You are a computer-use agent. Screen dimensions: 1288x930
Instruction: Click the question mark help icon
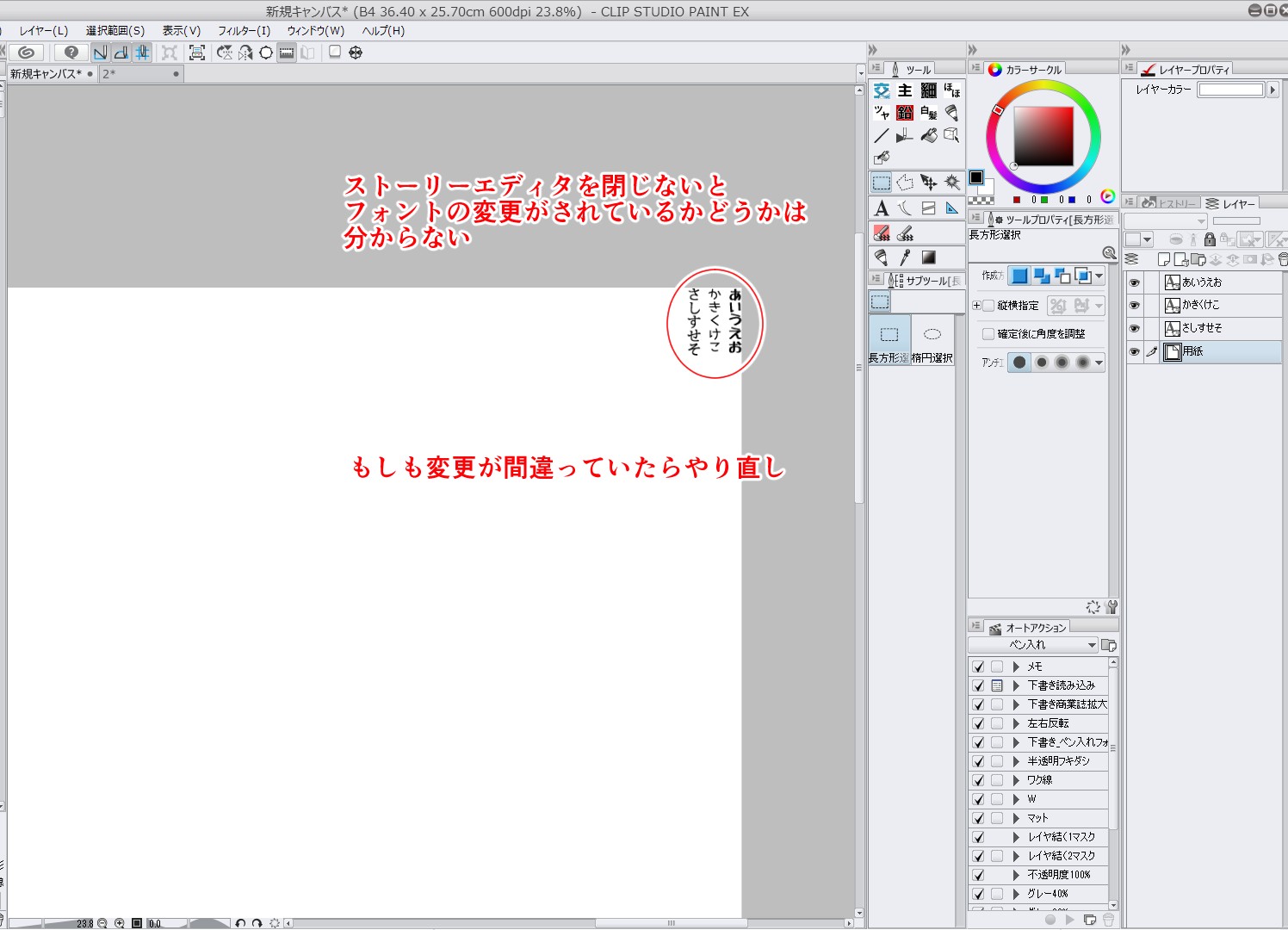tap(71, 53)
